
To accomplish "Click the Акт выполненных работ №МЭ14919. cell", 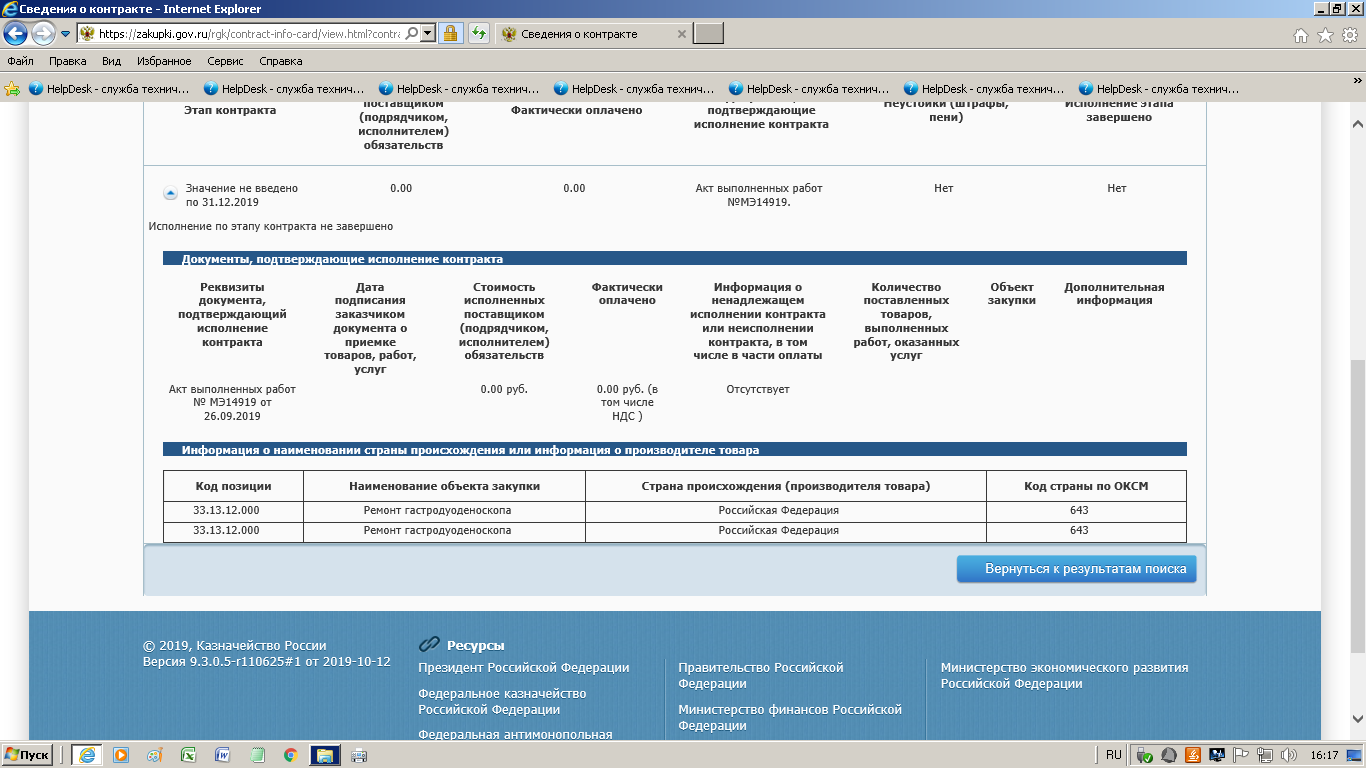I will [759, 195].
